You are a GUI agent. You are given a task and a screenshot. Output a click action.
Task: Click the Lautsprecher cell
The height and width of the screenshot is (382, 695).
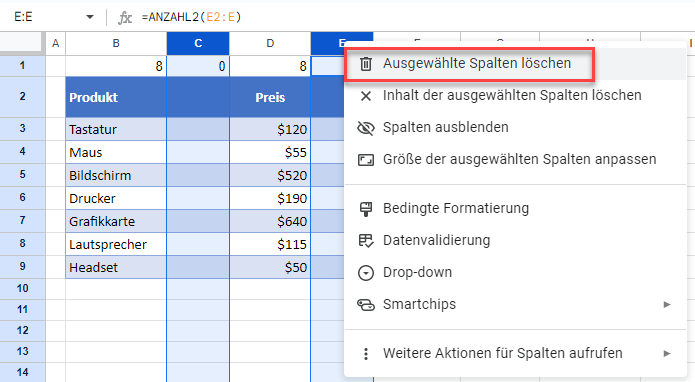(116, 244)
